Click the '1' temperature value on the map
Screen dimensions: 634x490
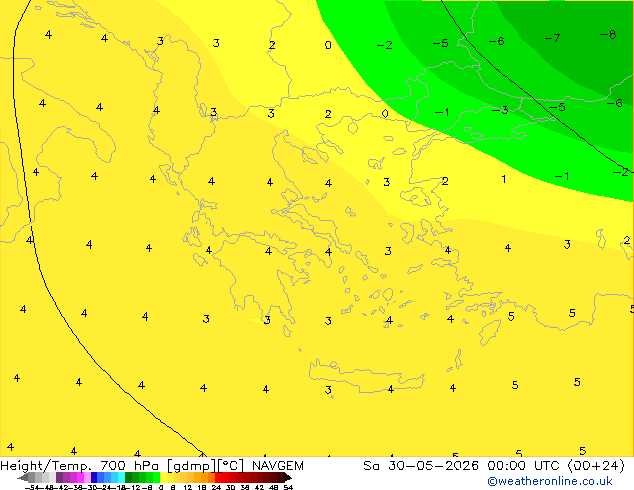coord(503,179)
